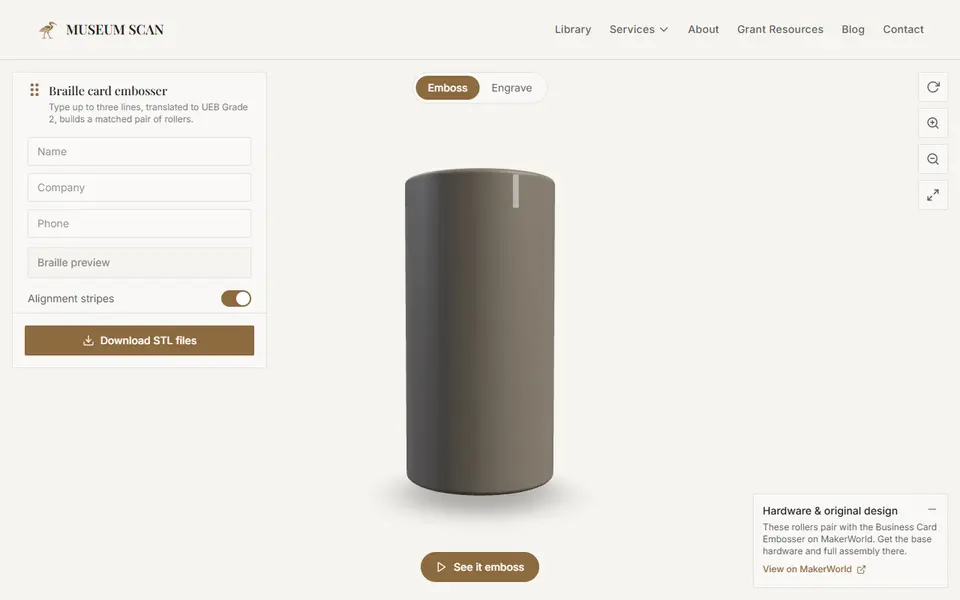Screen dimensions: 960x600
Task: Click the 3D roller cylinder model
Action: click(x=480, y=331)
